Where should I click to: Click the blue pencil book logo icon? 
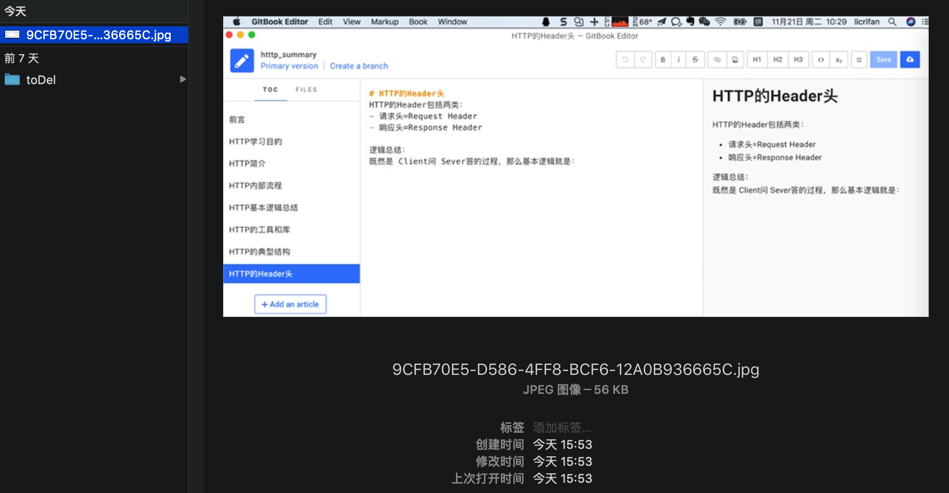241,60
